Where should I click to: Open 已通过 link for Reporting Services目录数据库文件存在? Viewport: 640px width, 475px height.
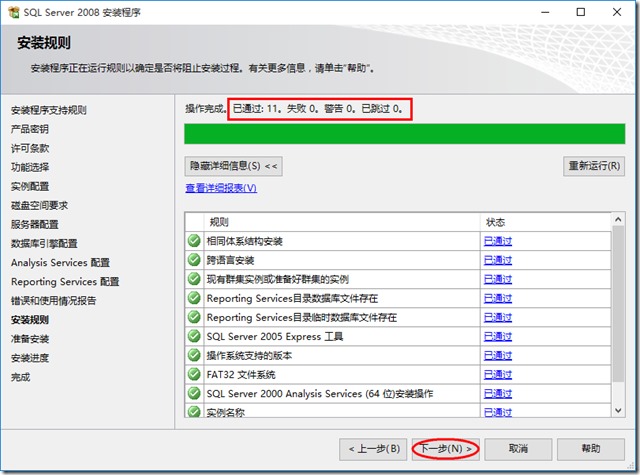tap(498, 298)
